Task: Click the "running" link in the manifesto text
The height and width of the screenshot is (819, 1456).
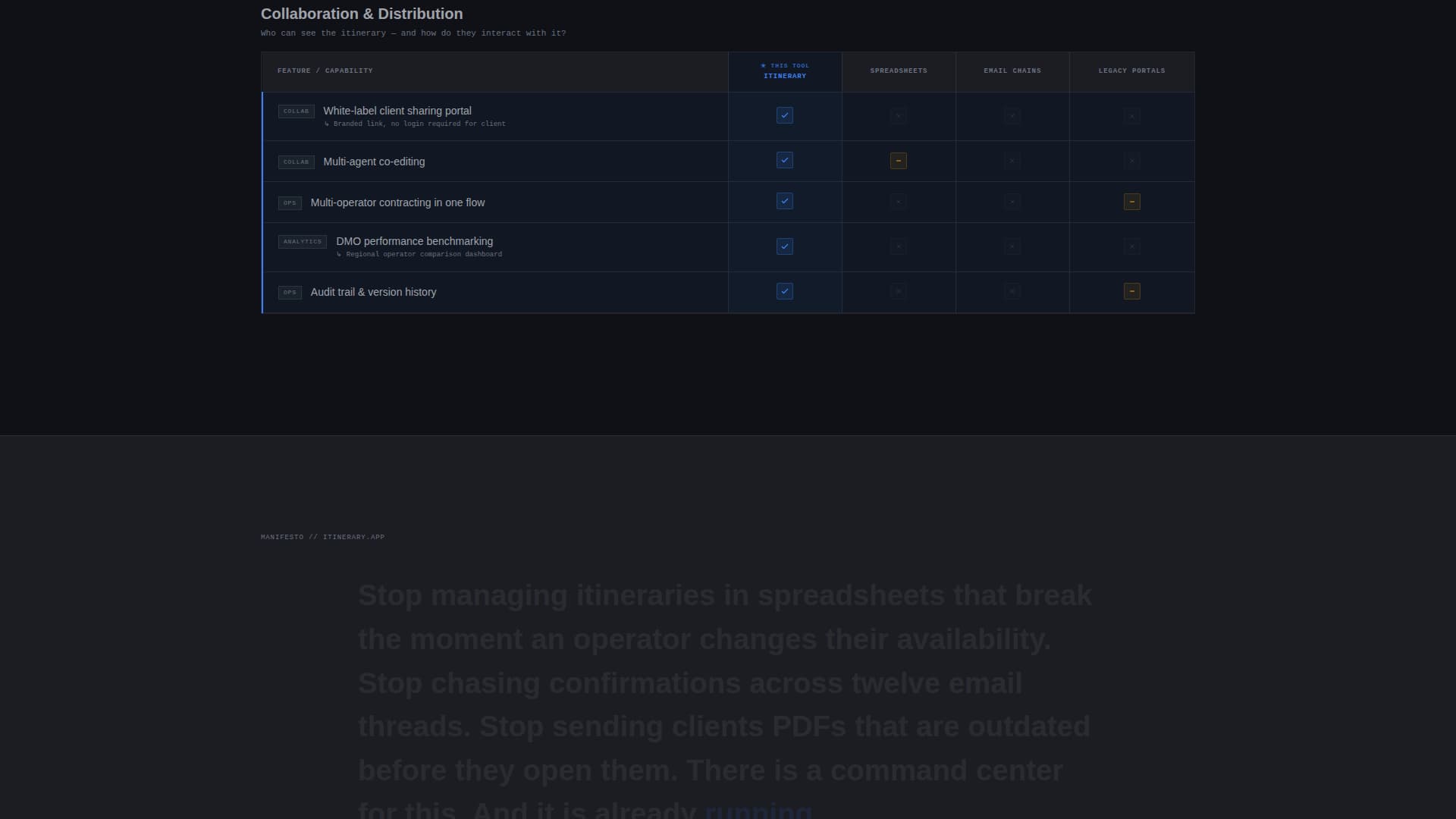Action: 758,810
